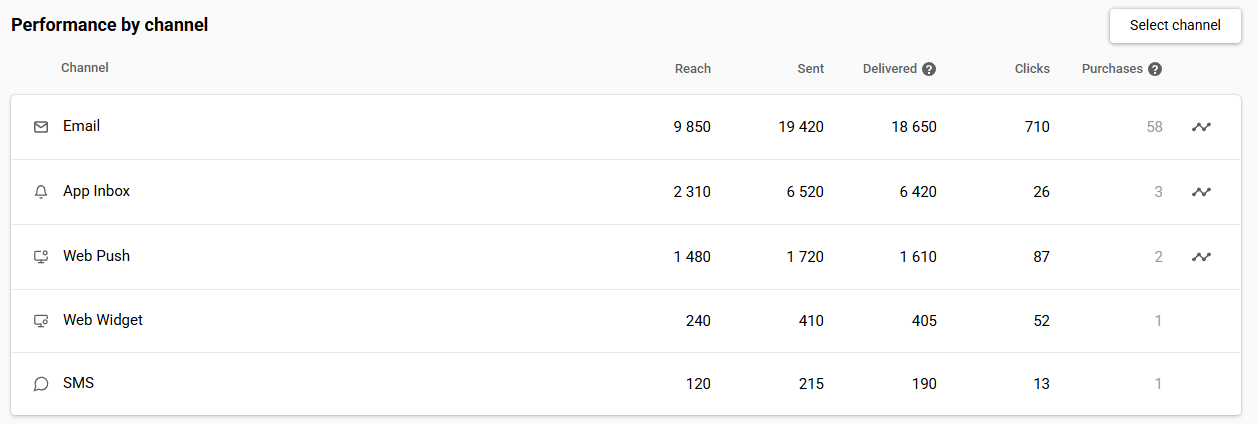Image resolution: width=1257 pixels, height=424 pixels.
Task: Open trend chart for Web Push row
Action: click(1201, 257)
